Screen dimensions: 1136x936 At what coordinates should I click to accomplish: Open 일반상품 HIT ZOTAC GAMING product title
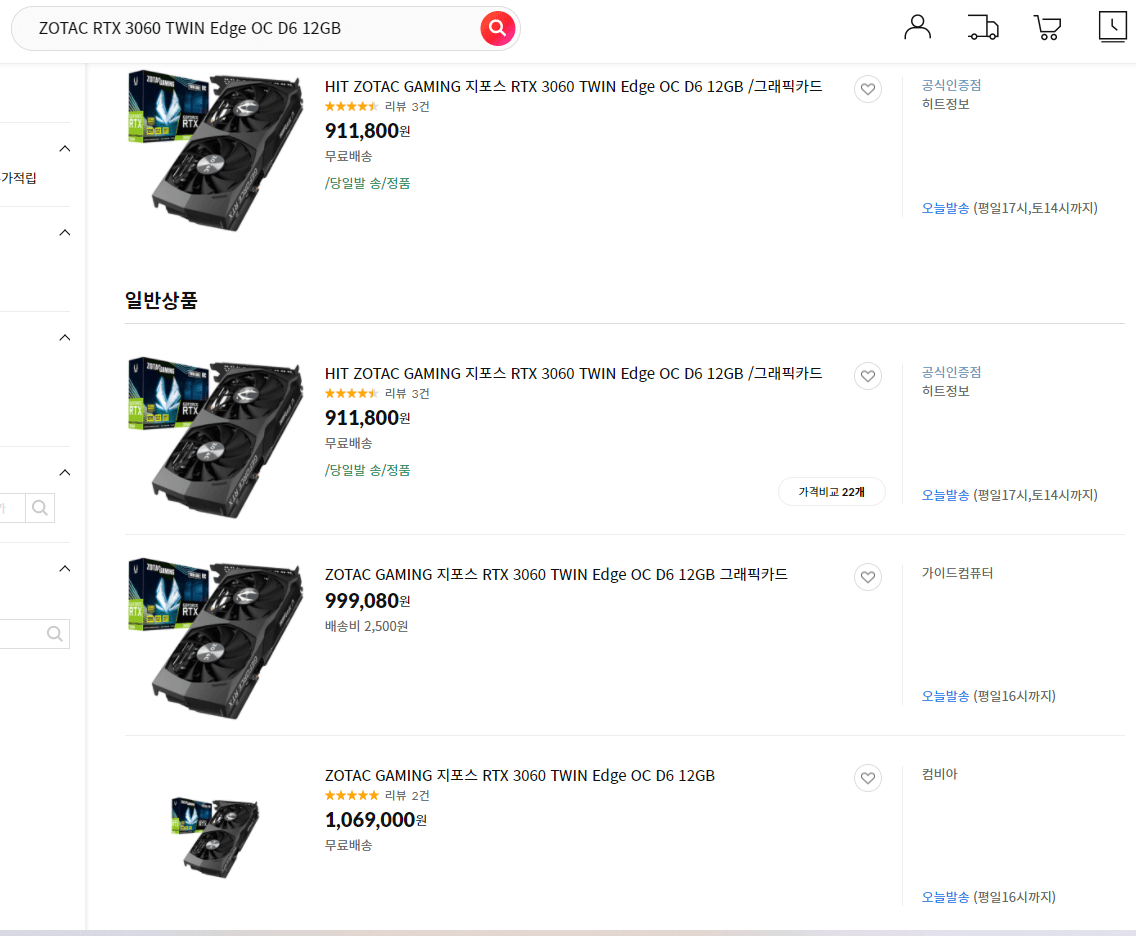coord(573,373)
